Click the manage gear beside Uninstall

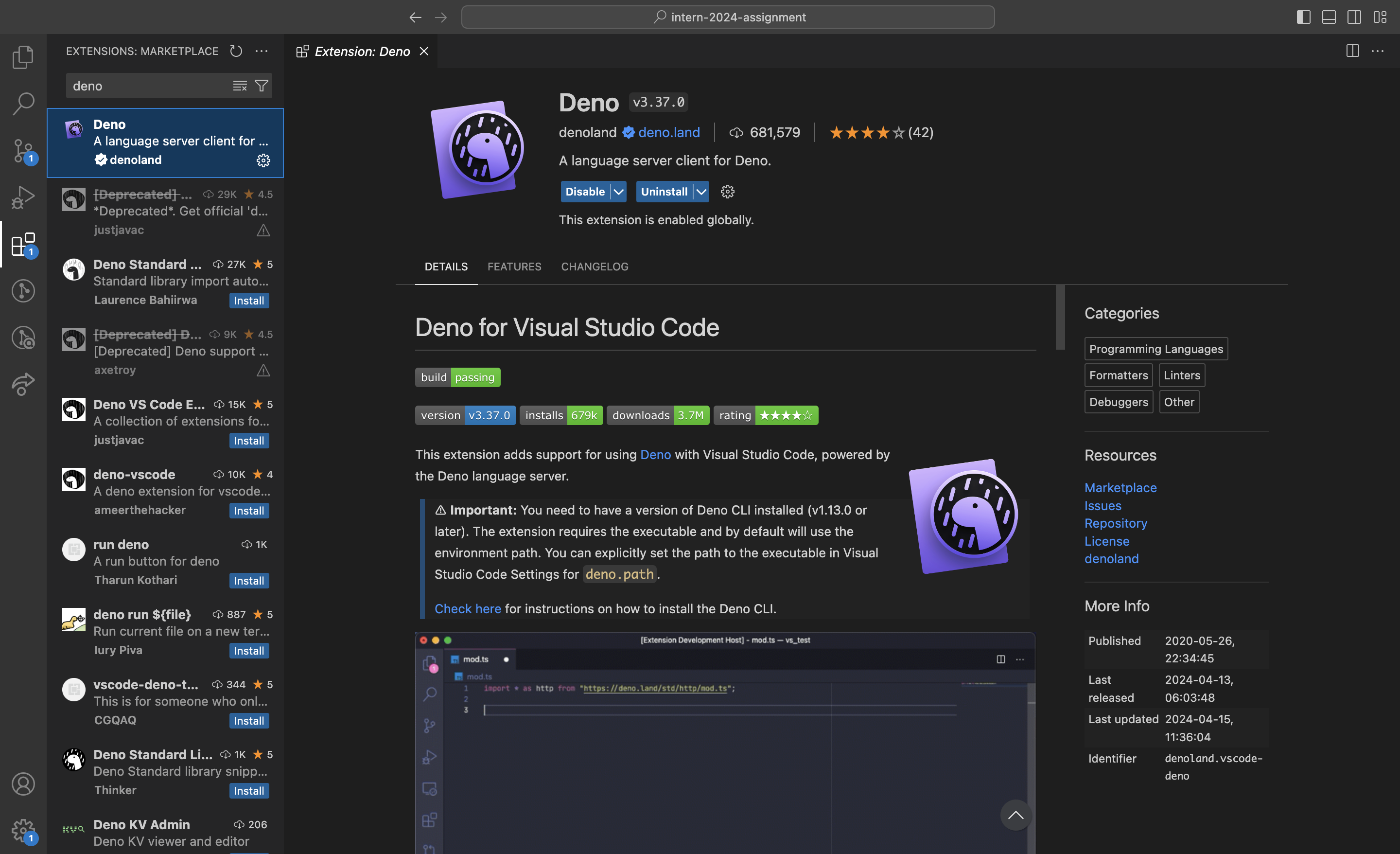(x=727, y=192)
